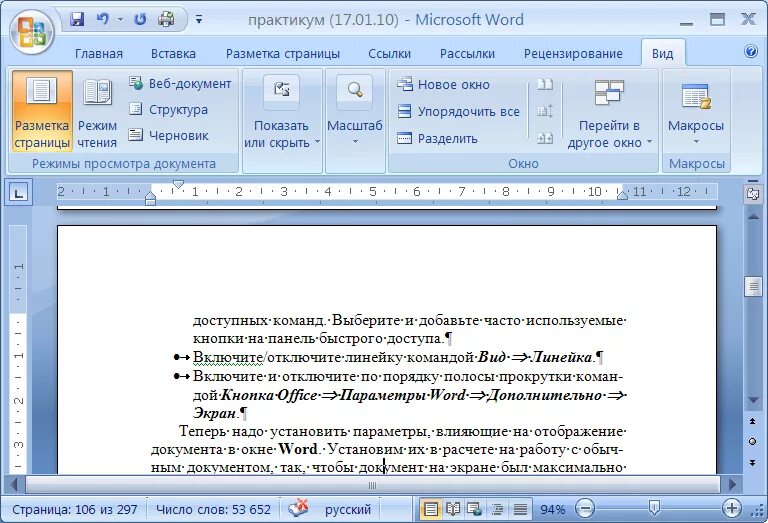Click the zoom slider handle
Image resolution: width=768 pixels, height=523 pixels.
coord(654,508)
